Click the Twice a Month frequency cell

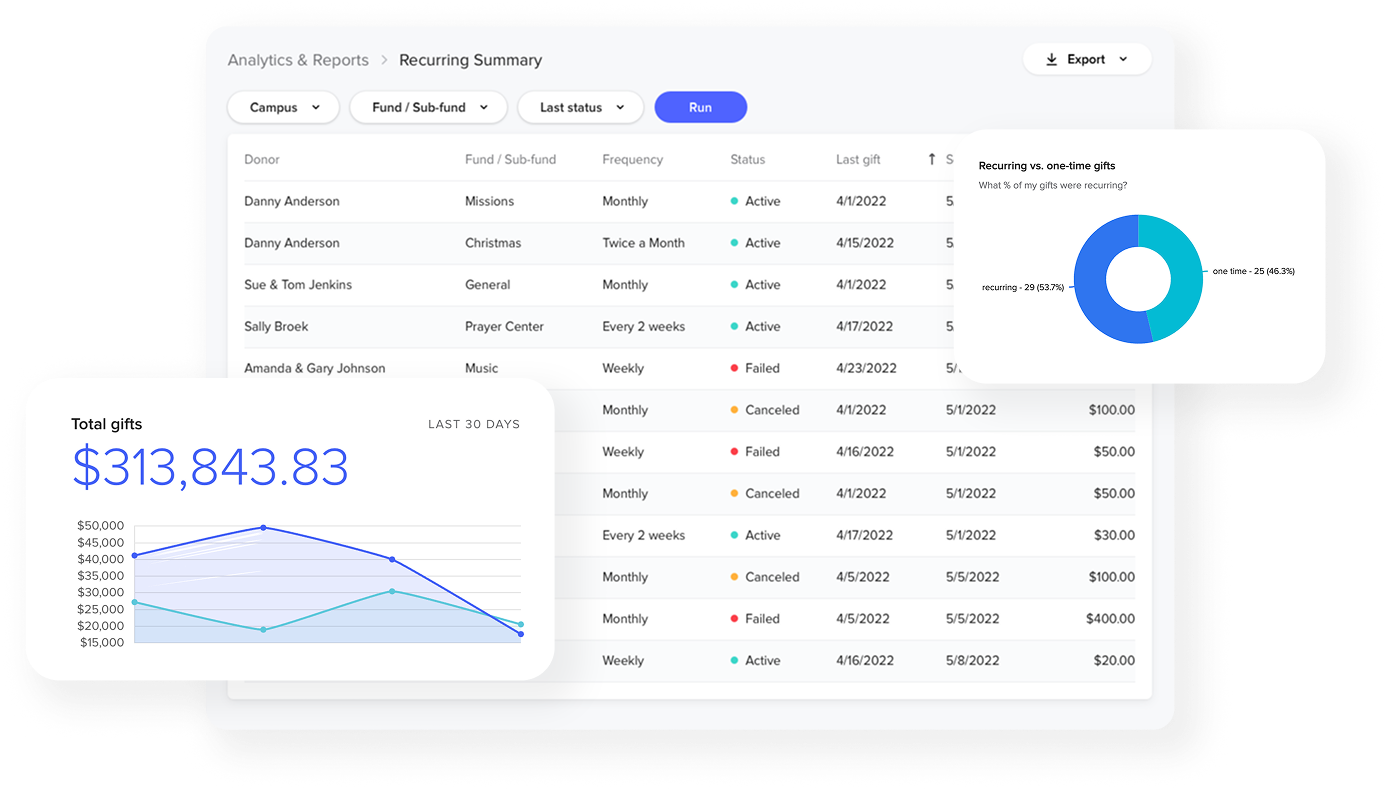[x=644, y=244]
